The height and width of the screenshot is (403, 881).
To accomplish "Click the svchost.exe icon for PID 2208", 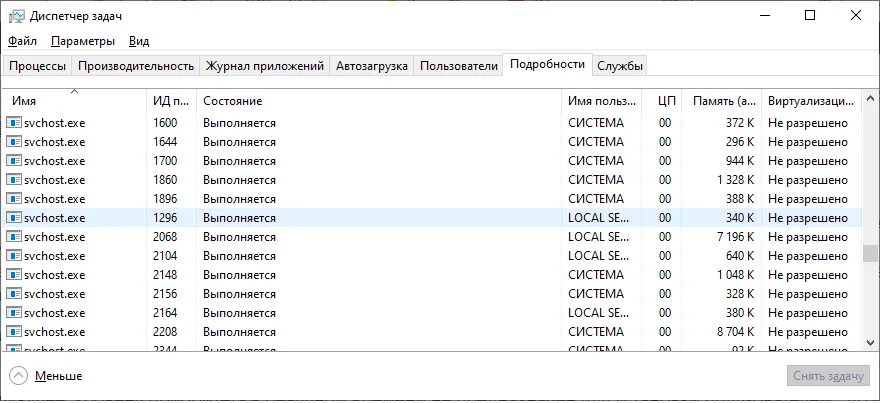I will click(x=14, y=332).
